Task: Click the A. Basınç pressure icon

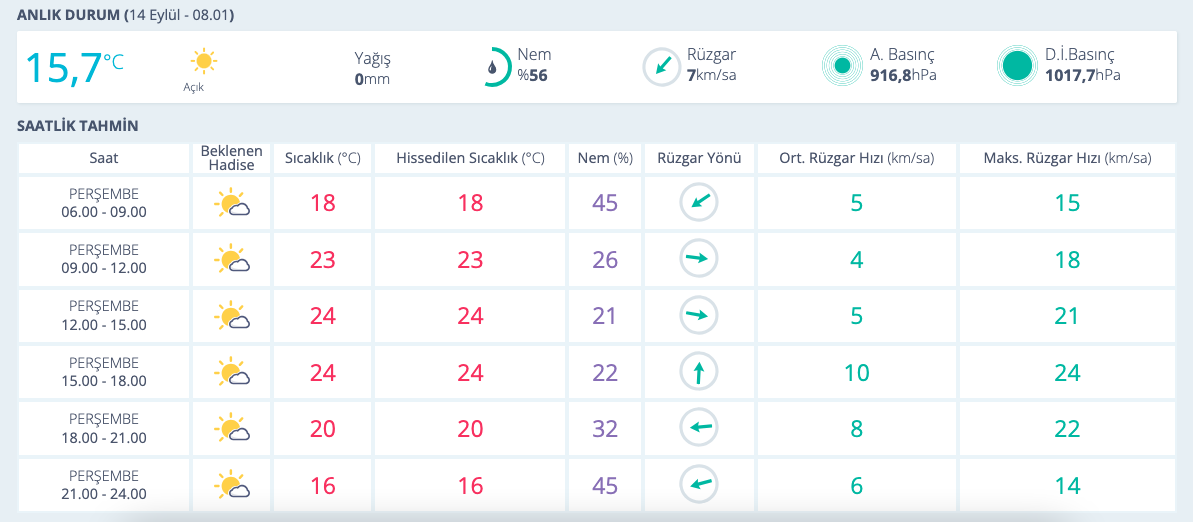Action: click(842, 67)
